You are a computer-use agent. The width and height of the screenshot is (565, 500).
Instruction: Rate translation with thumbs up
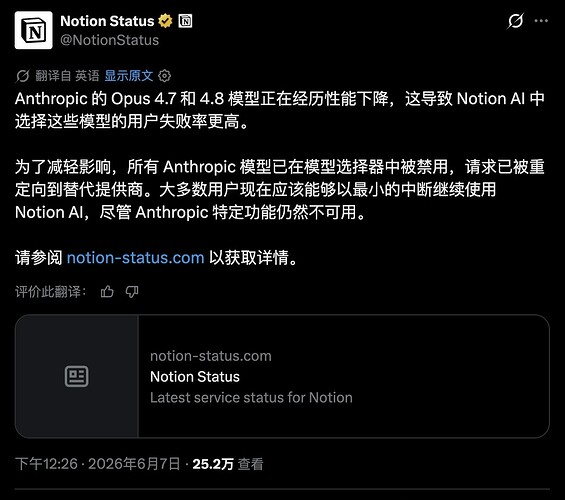pyautogui.click(x=107, y=291)
